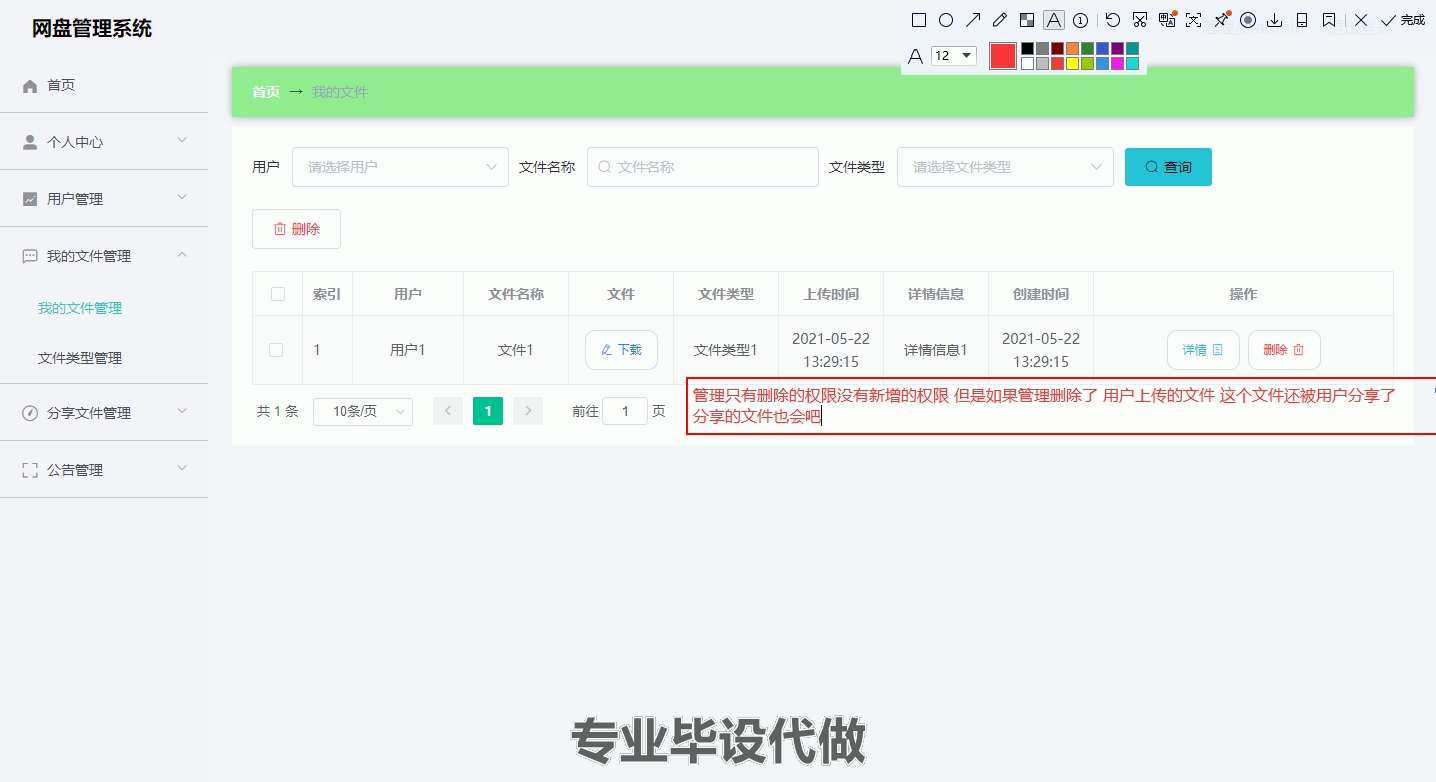This screenshot has width=1436, height=782.
Task: Click the bookmark icon in screenshot toolbar
Action: [1329, 20]
